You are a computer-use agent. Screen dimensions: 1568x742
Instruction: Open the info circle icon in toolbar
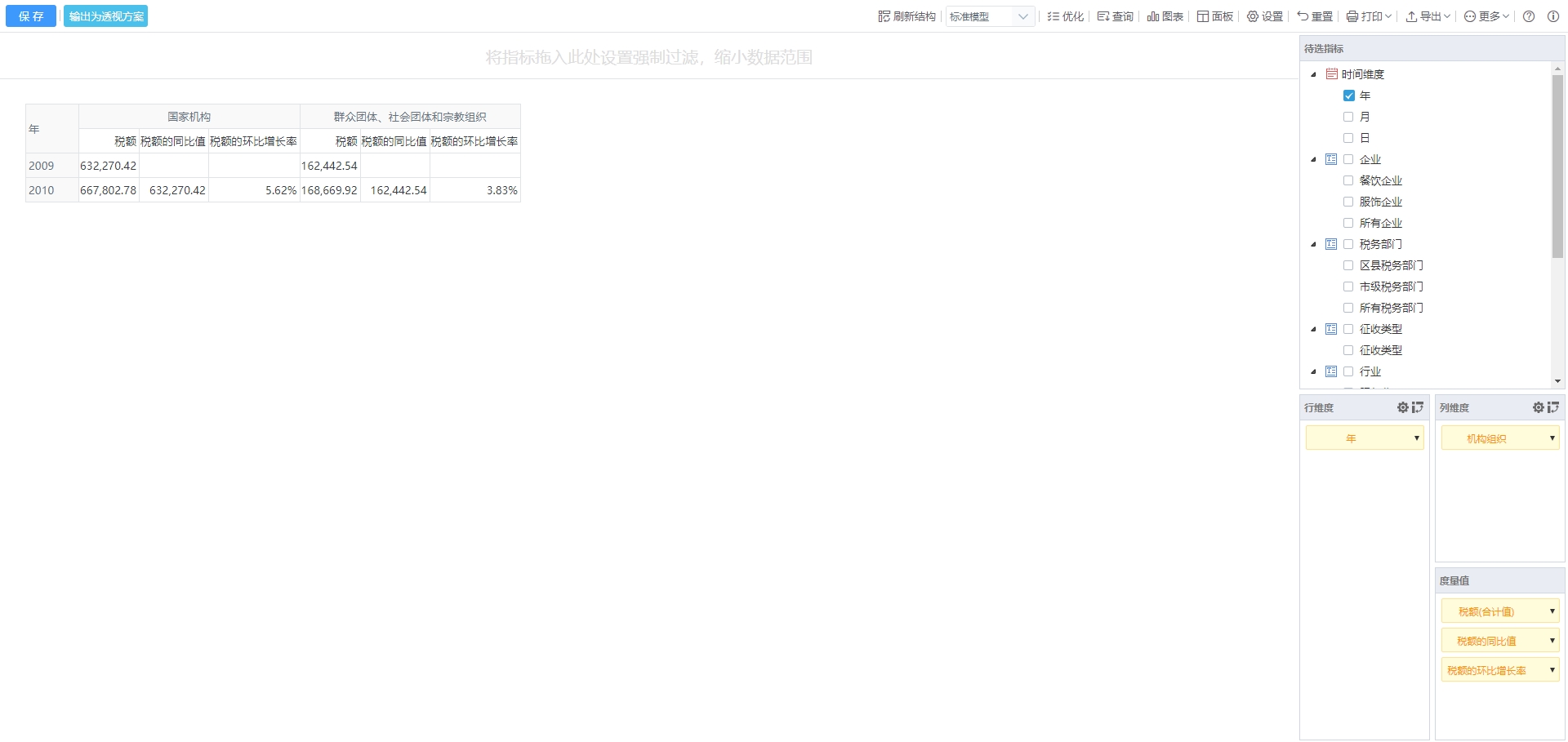tap(1552, 16)
